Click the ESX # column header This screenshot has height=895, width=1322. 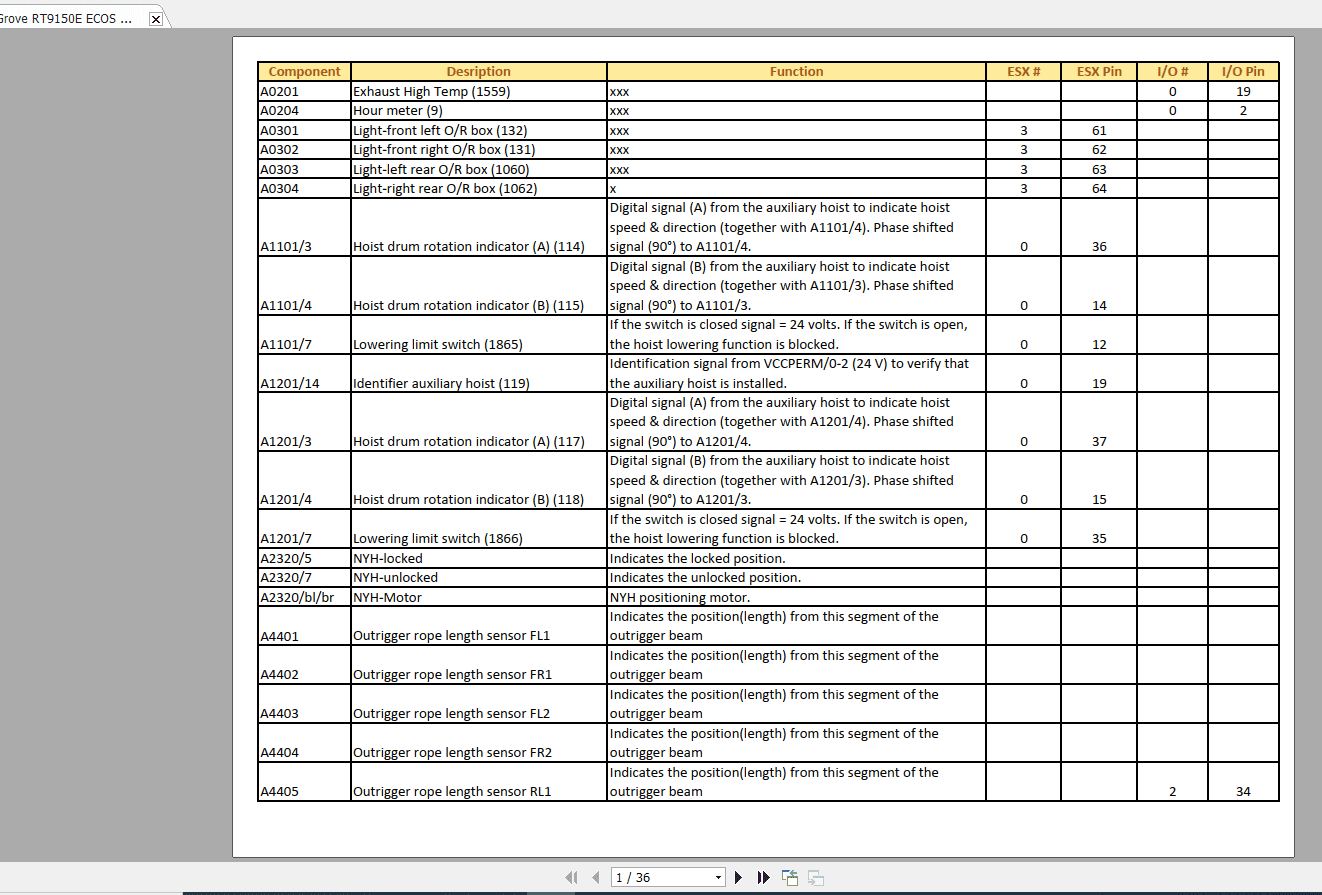(1023, 72)
